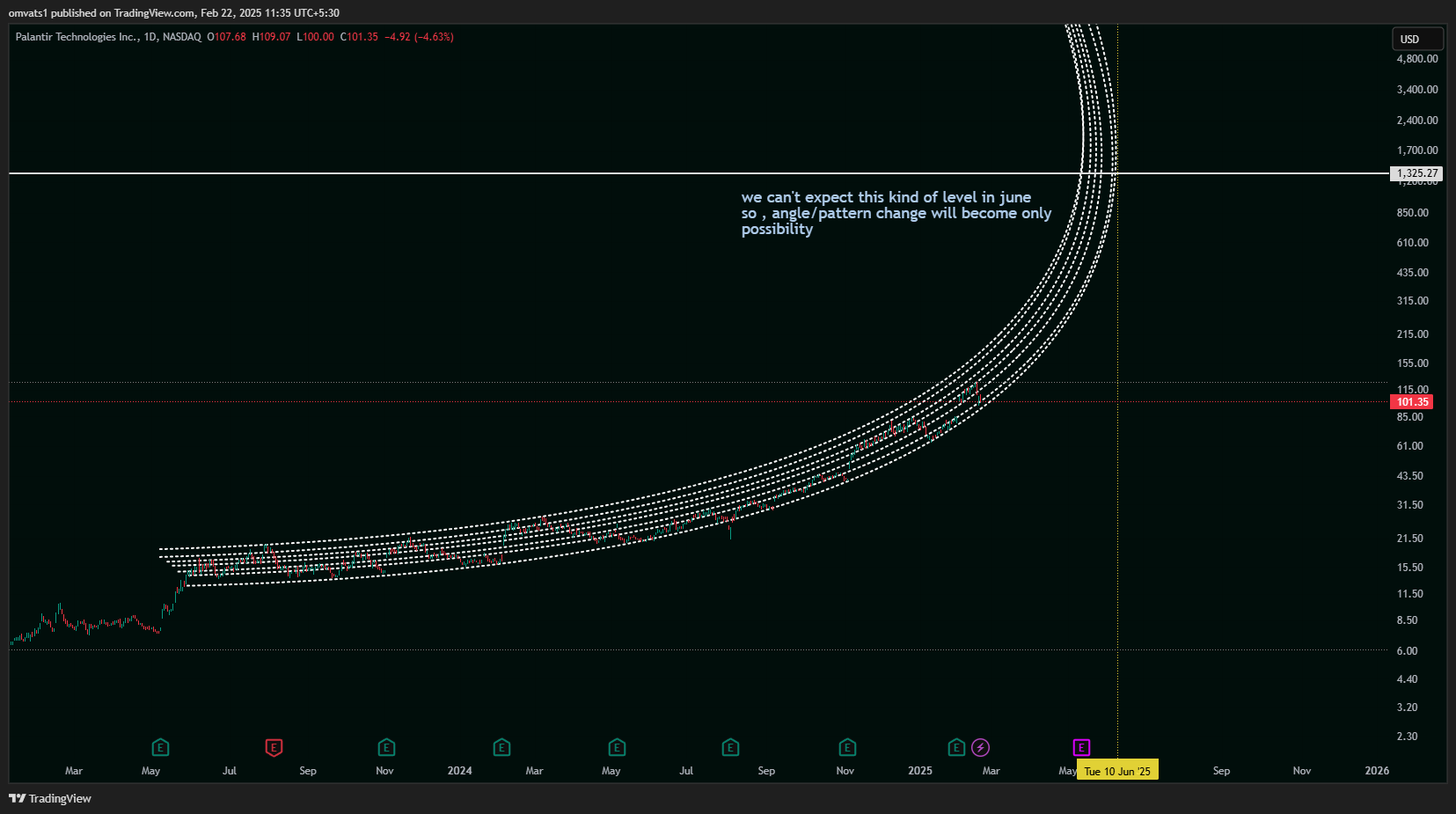Screen dimensions: 1456x814
Task: Click the low value L100.00 in the legend
Action: pyautogui.click(x=315, y=37)
